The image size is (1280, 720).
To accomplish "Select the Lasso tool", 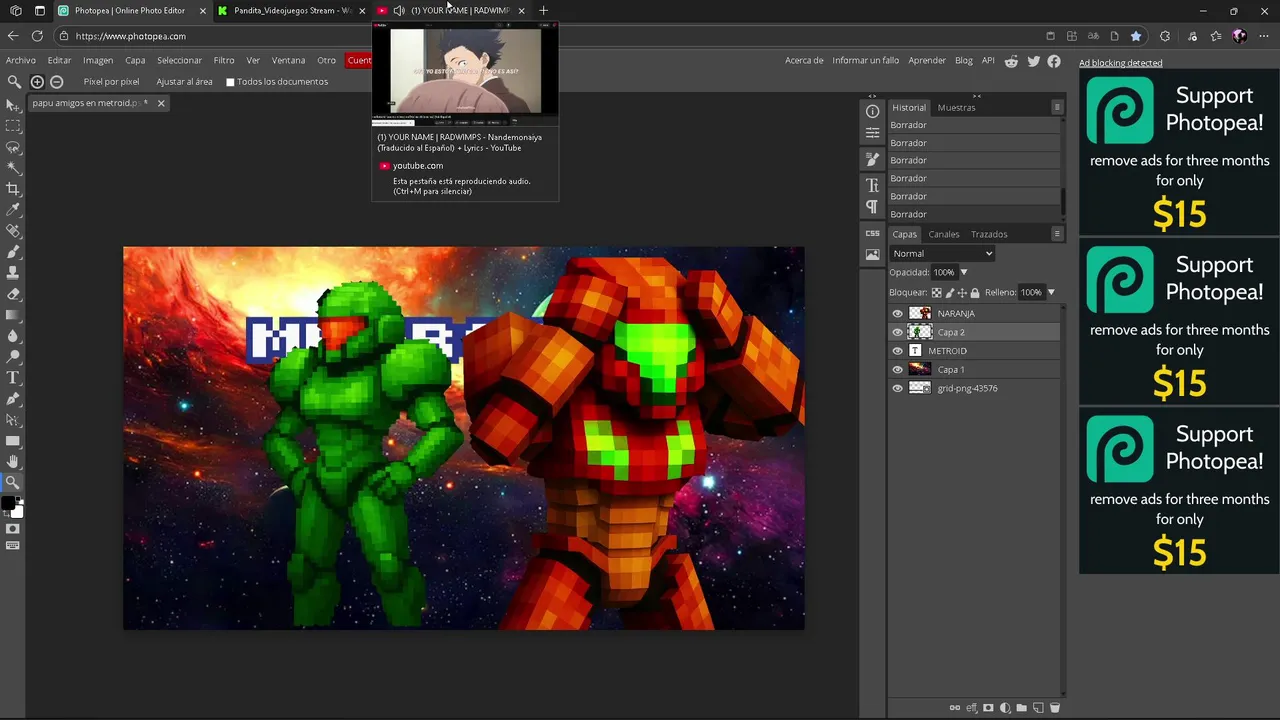I will (x=13, y=147).
